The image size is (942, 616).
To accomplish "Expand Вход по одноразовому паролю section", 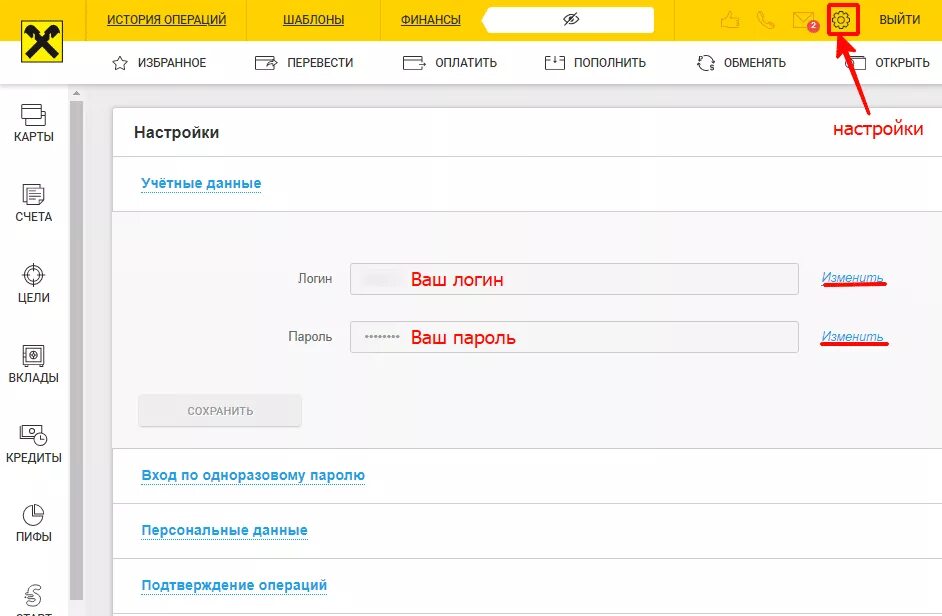I will coord(253,475).
